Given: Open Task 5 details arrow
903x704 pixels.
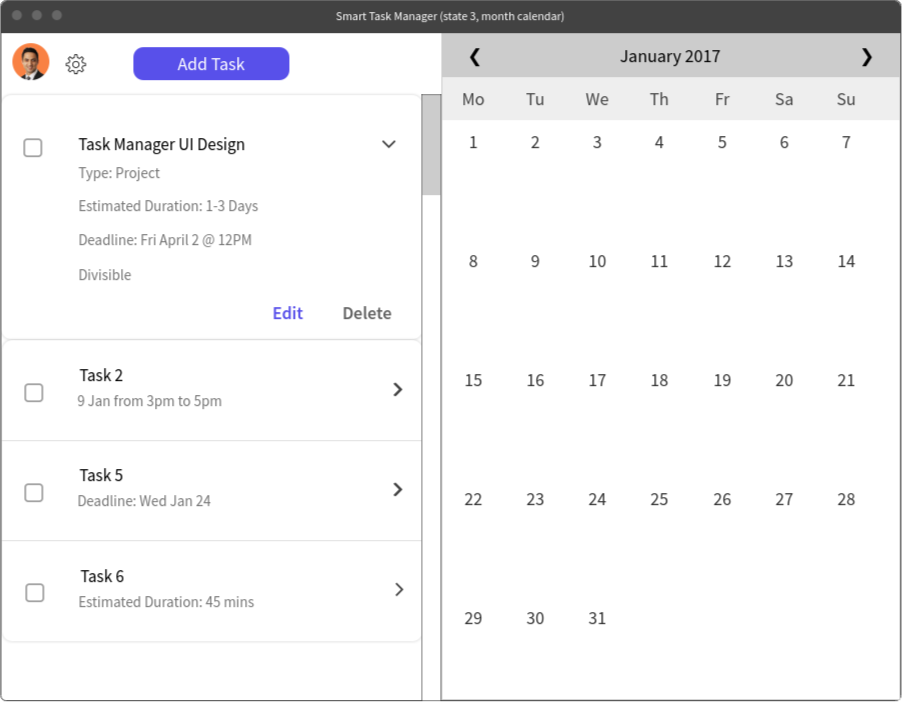Looking at the screenshot, I should point(397,489).
